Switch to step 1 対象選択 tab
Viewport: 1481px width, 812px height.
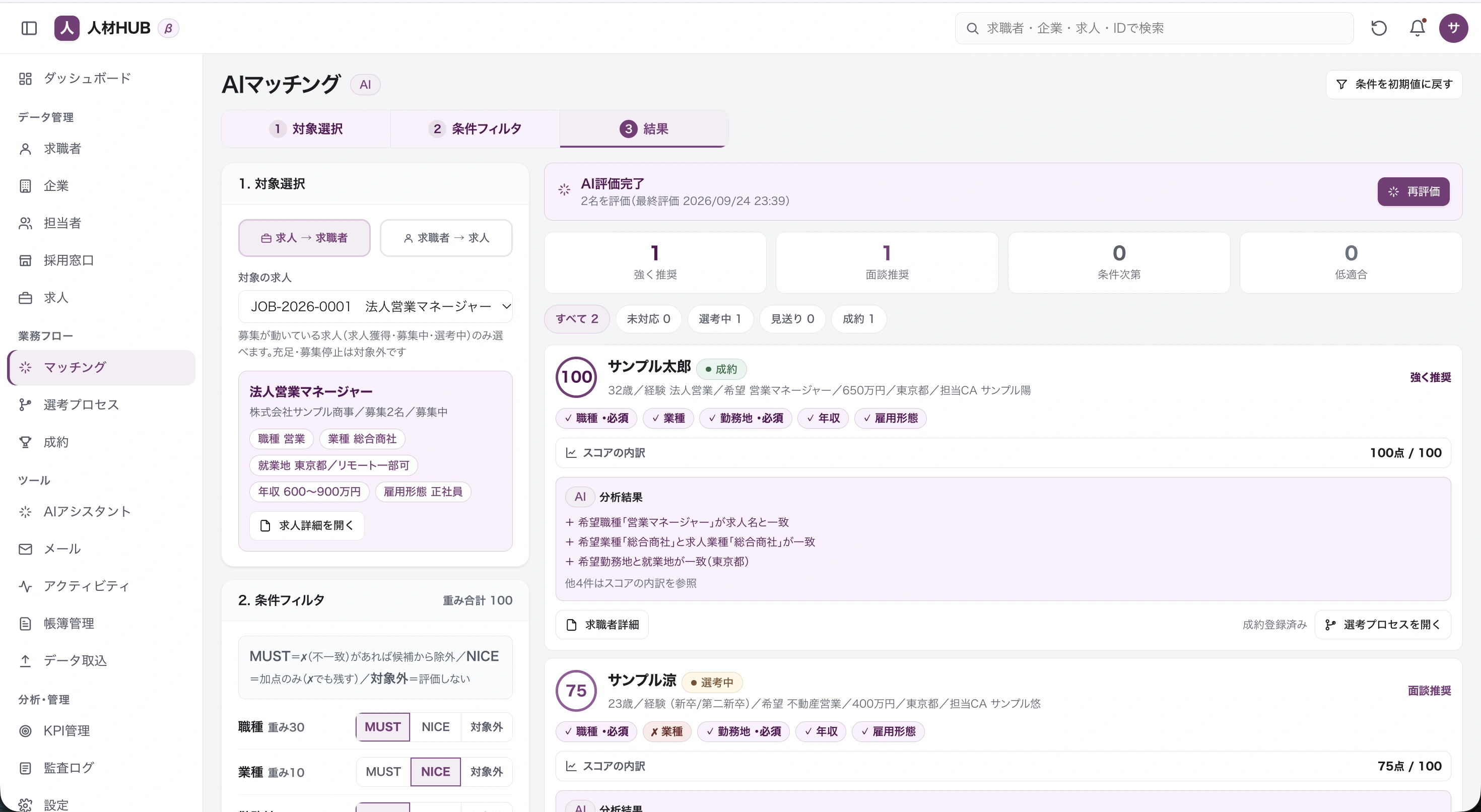pos(306,129)
